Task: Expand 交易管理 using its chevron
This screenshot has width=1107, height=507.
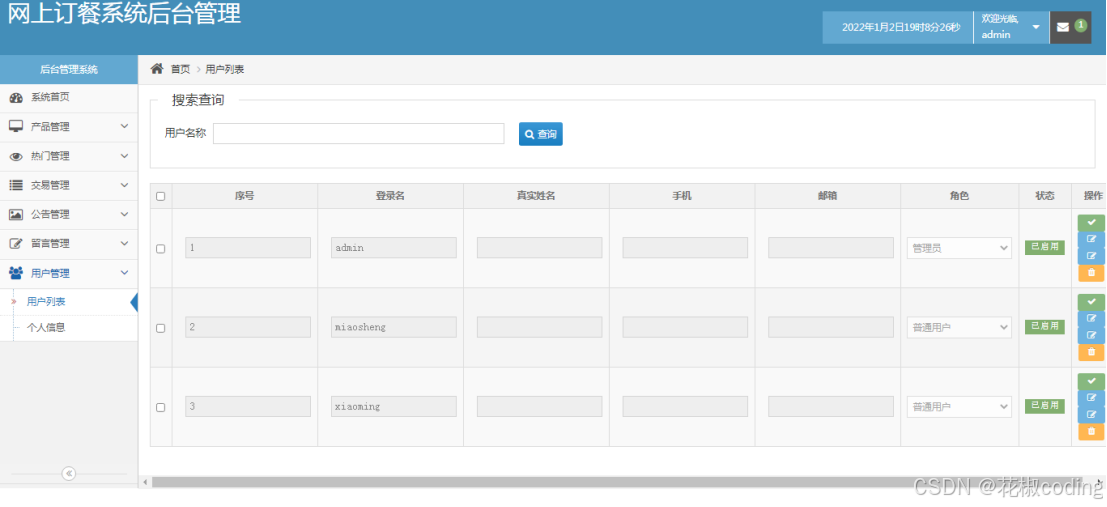Action: (124, 185)
